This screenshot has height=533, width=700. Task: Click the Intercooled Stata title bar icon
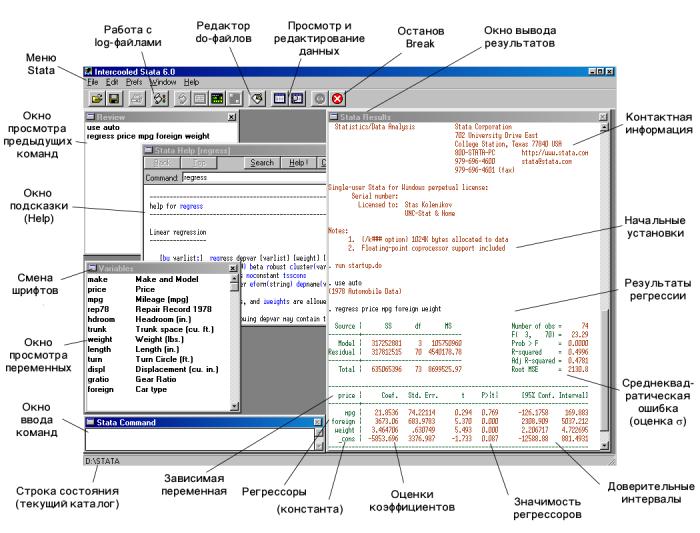click(x=88, y=71)
